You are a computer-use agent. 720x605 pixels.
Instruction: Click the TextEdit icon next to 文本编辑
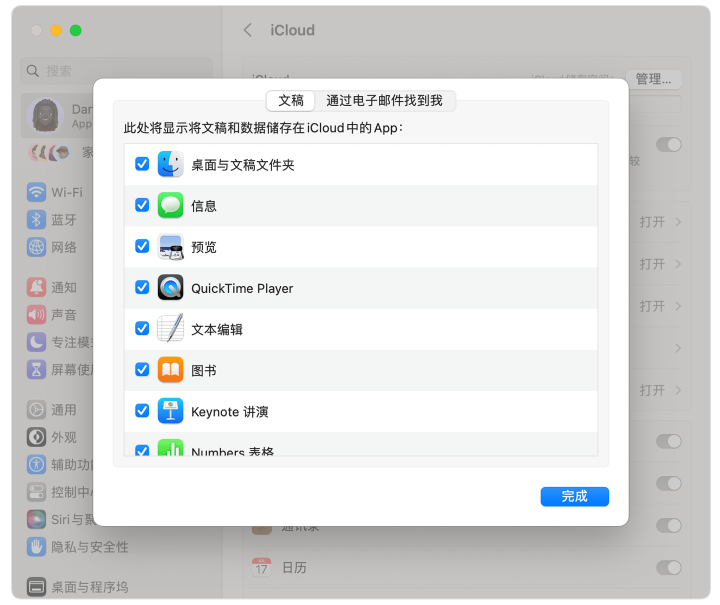click(170, 329)
